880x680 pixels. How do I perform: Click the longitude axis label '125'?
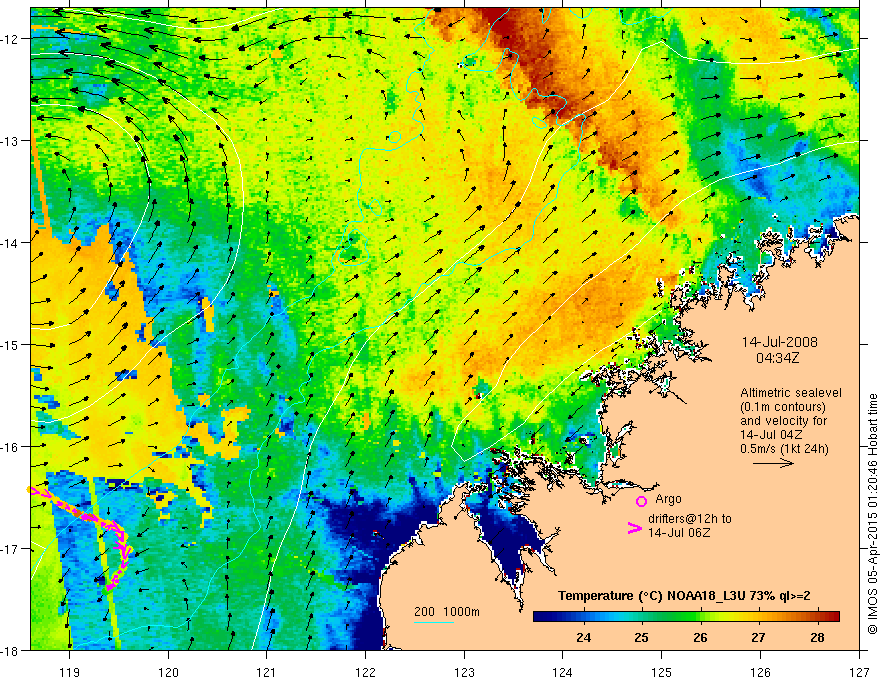point(662,672)
